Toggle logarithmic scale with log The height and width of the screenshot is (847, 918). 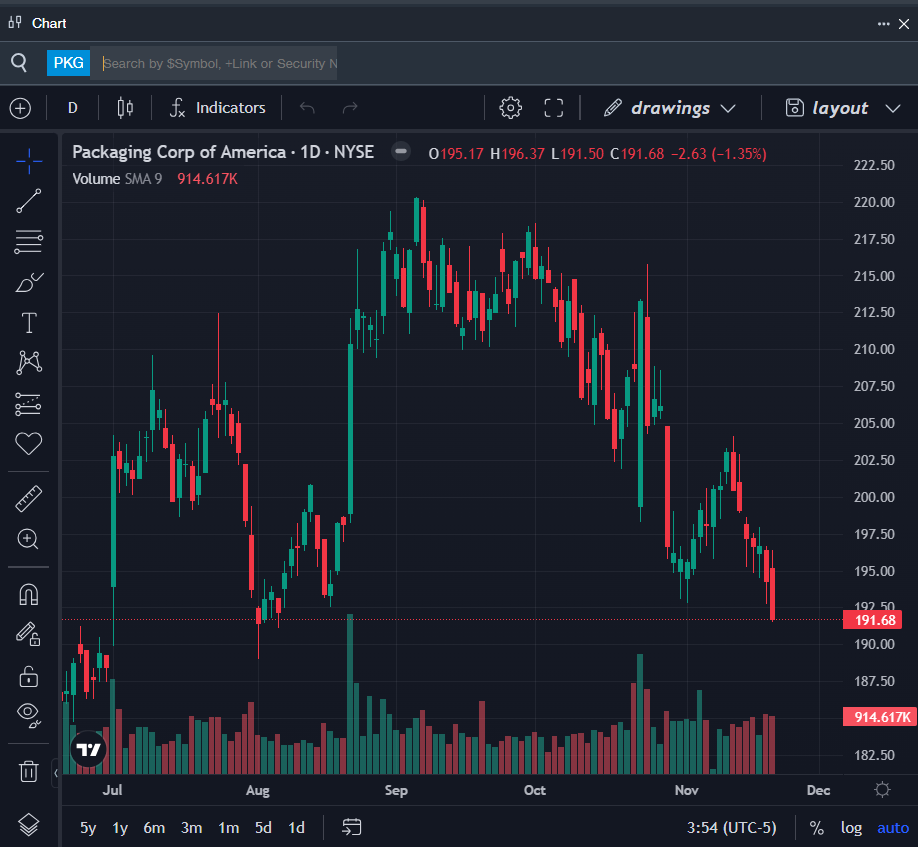[x=851, y=828]
